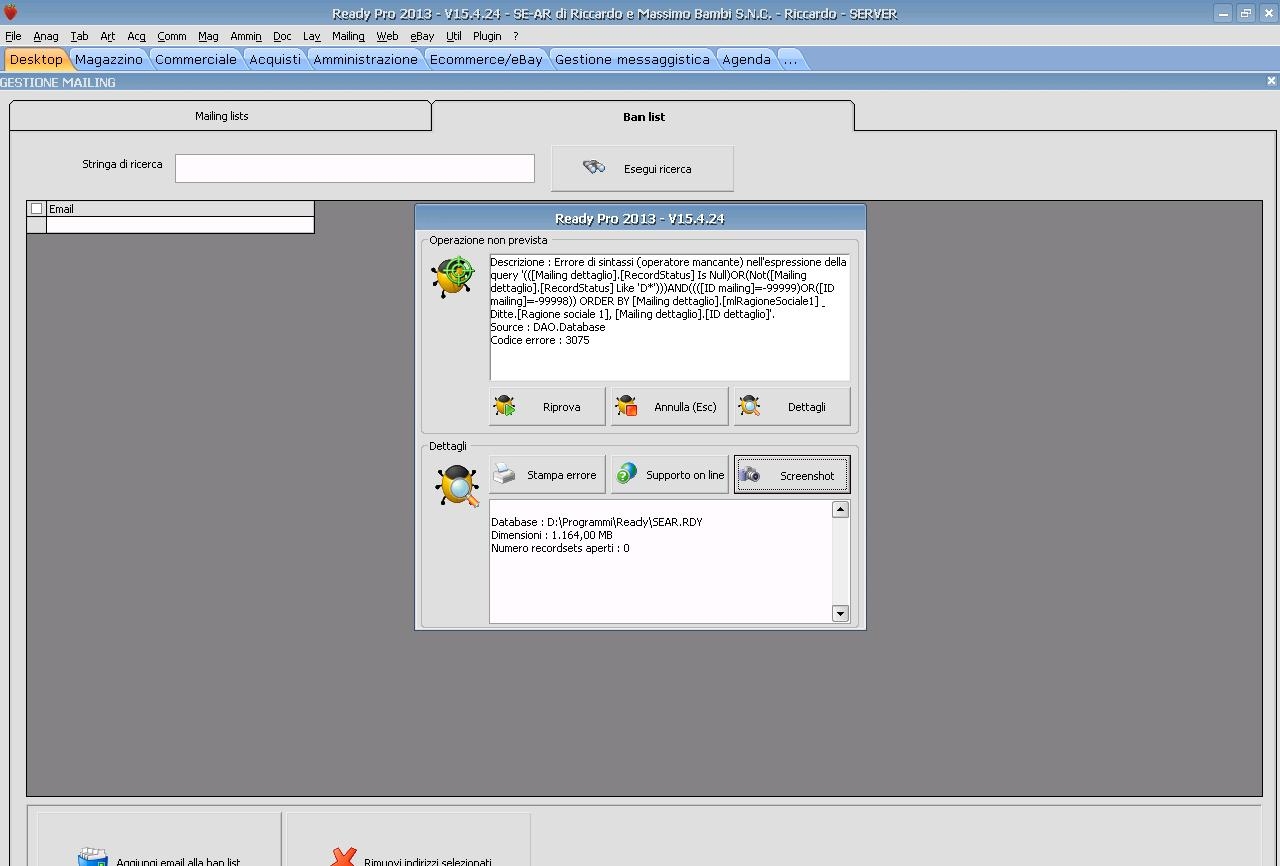The image size is (1280, 866).
Task: Toggle the Email column header checkbox
Action: 37,209
